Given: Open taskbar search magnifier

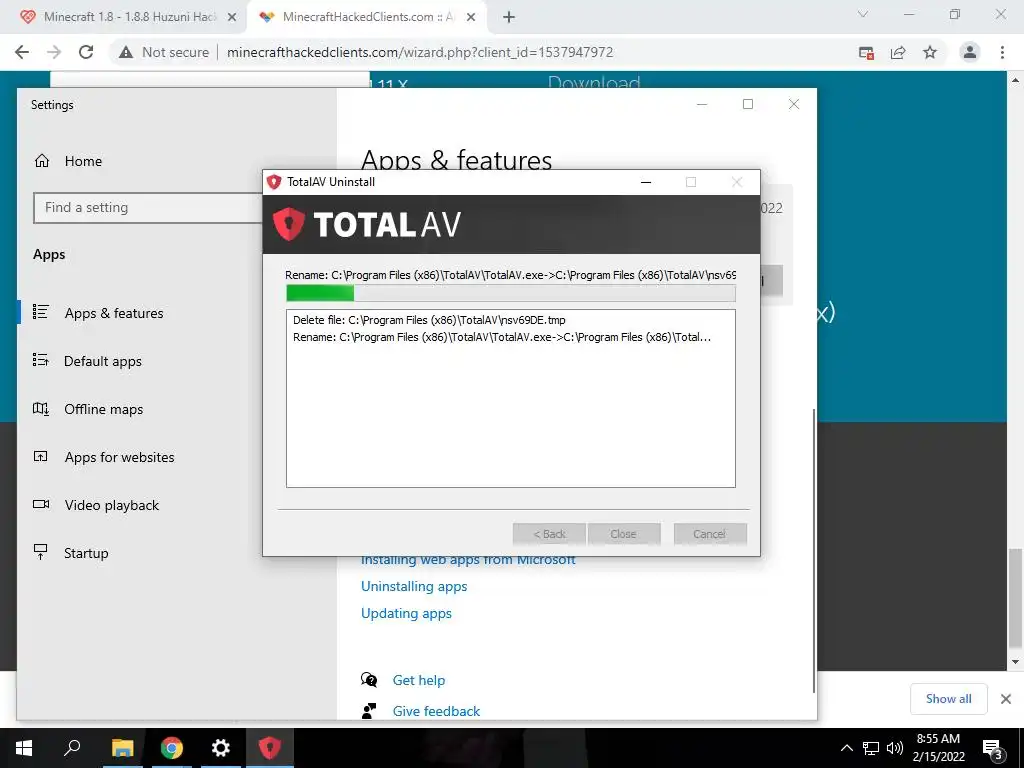Looking at the screenshot, I should pyautogui.click(x=72, y=748).
